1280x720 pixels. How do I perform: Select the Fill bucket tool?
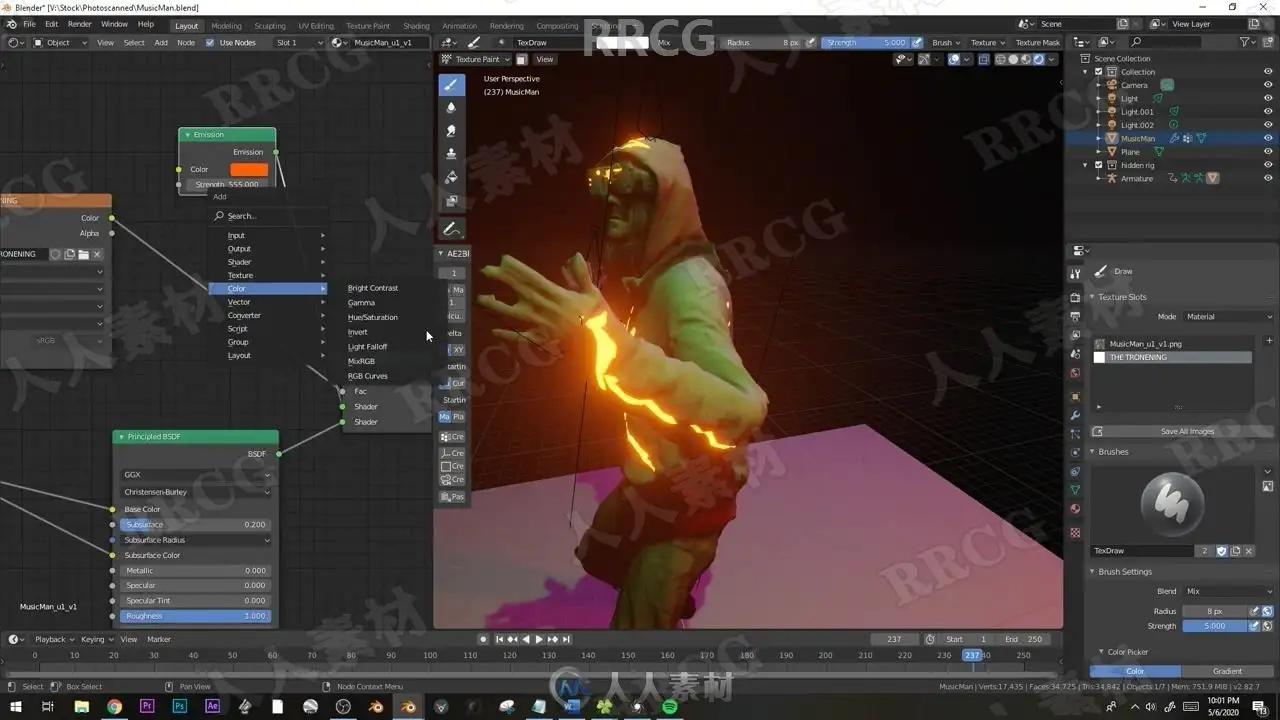[451, 177]
